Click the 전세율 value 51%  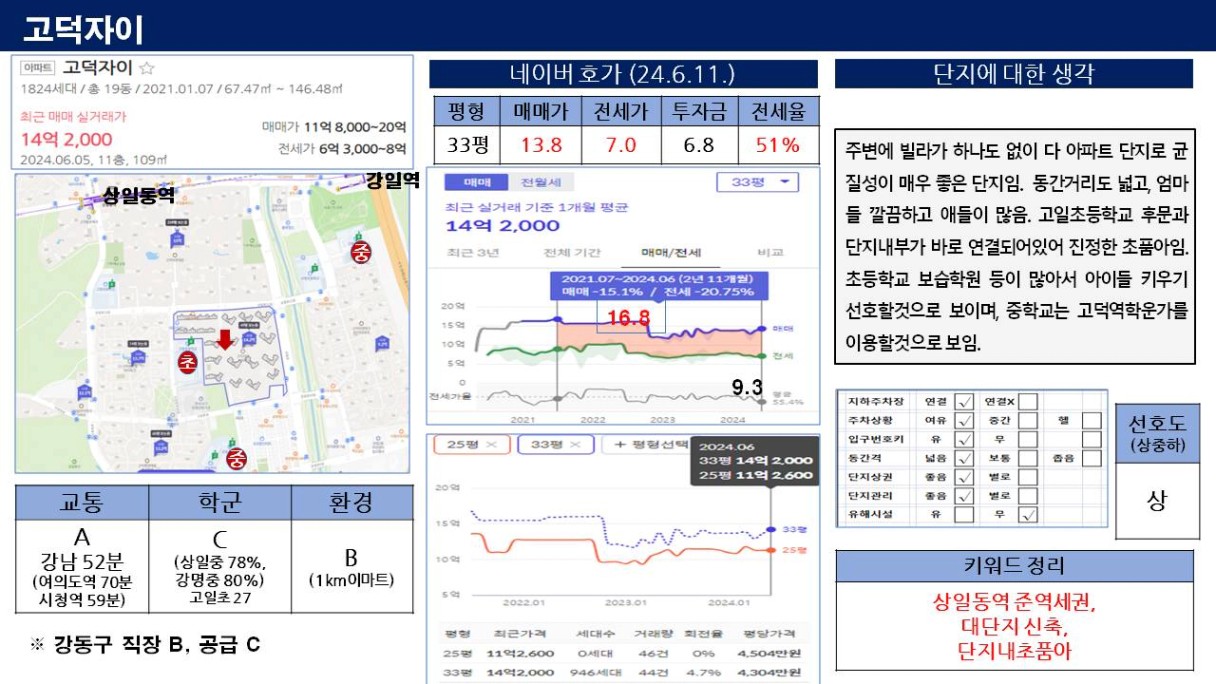tap(777, 145)
